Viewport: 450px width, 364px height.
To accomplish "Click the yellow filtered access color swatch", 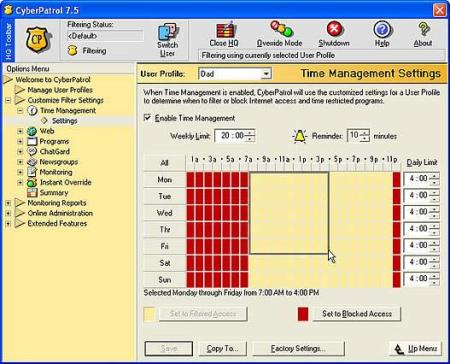I will (x=150, y=314).
